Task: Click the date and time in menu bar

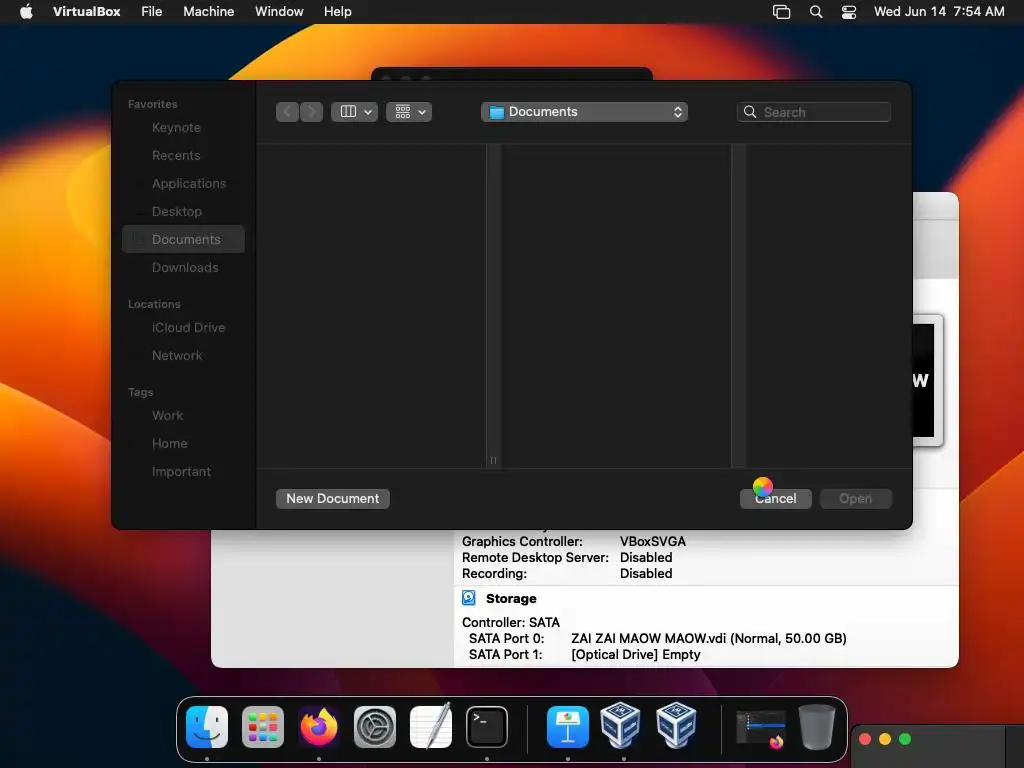Action: tap(939, 12)
